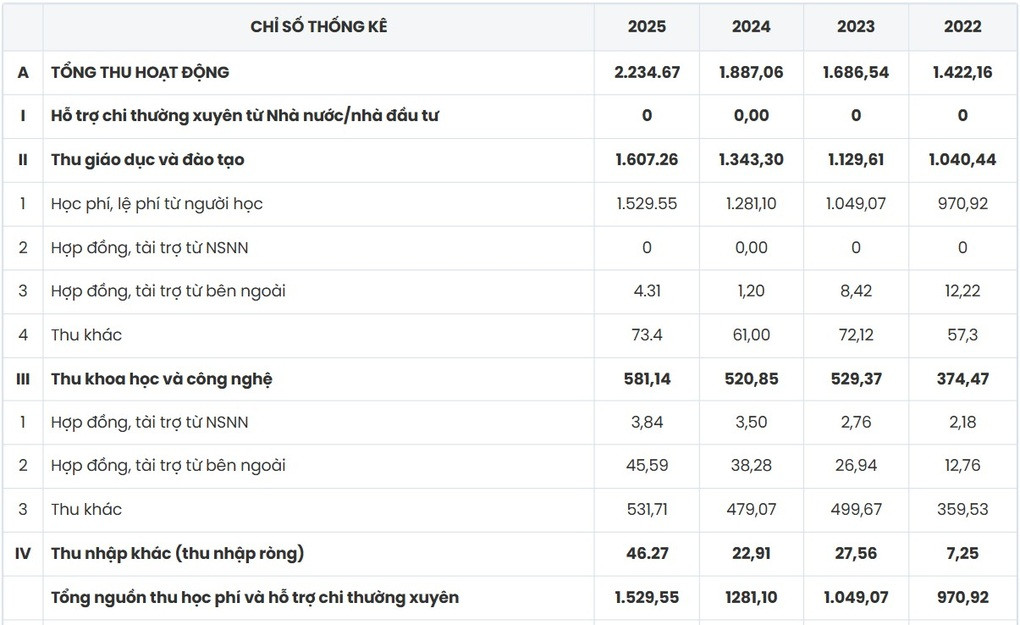The image size is (1020, 625).
Task: Click the 2024 column header
Action: click(751, 27)
